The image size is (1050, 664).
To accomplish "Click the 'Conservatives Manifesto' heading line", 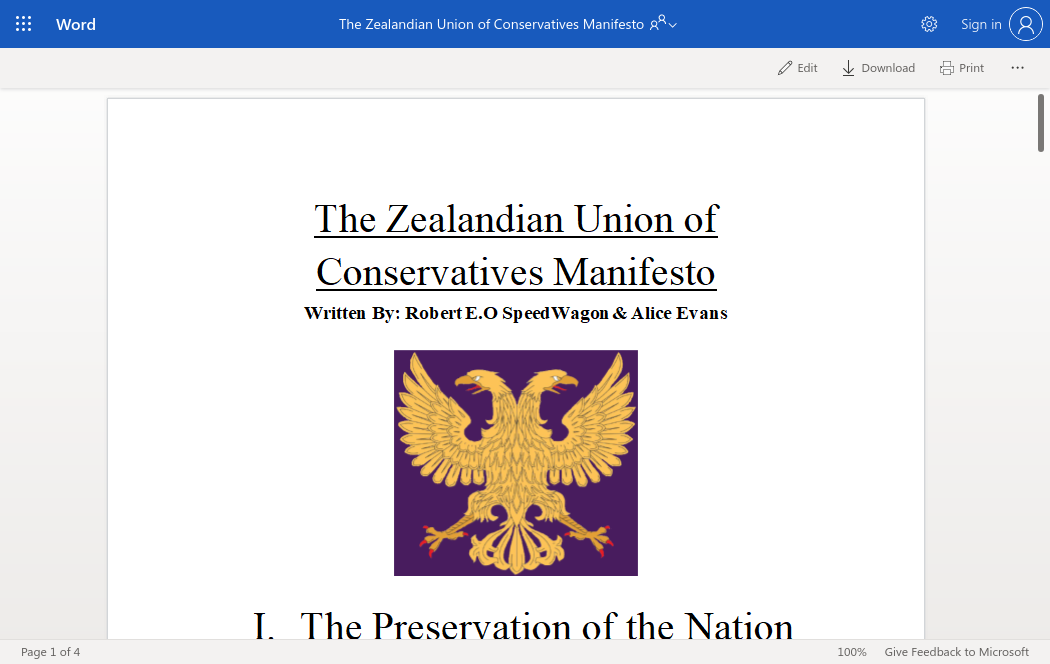I will 516,272.
